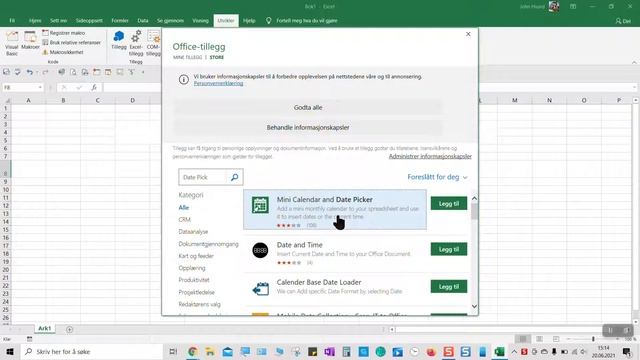640x360 pixels.
Task: Click Legg til for Calender Base Date Loader
Action: pyautogui.click(x=449, y=287)
